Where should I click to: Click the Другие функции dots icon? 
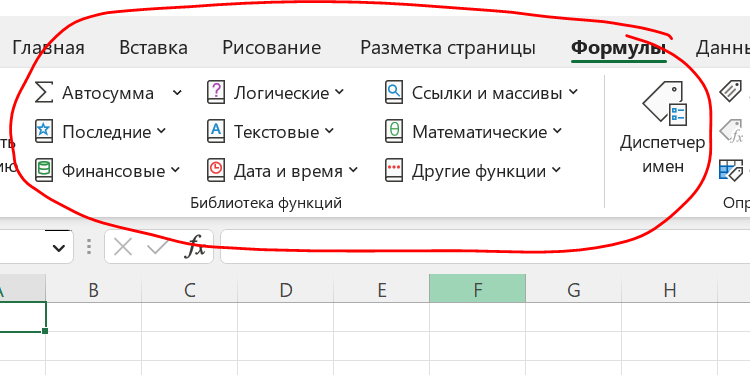[x=394, y=171]
